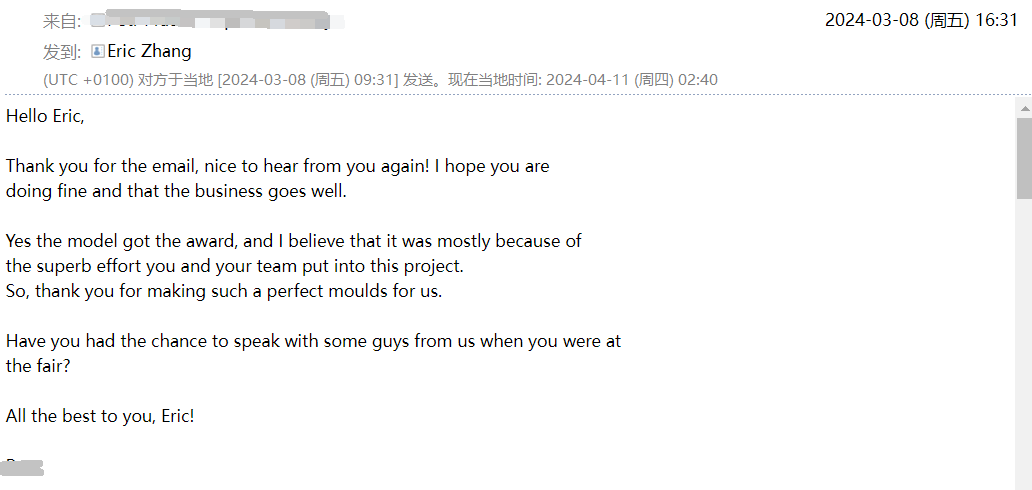The width and height of the screenshot is (1032, 490).
Task: Click the empty scrollbar track below the thumb
Action: 1024,342
